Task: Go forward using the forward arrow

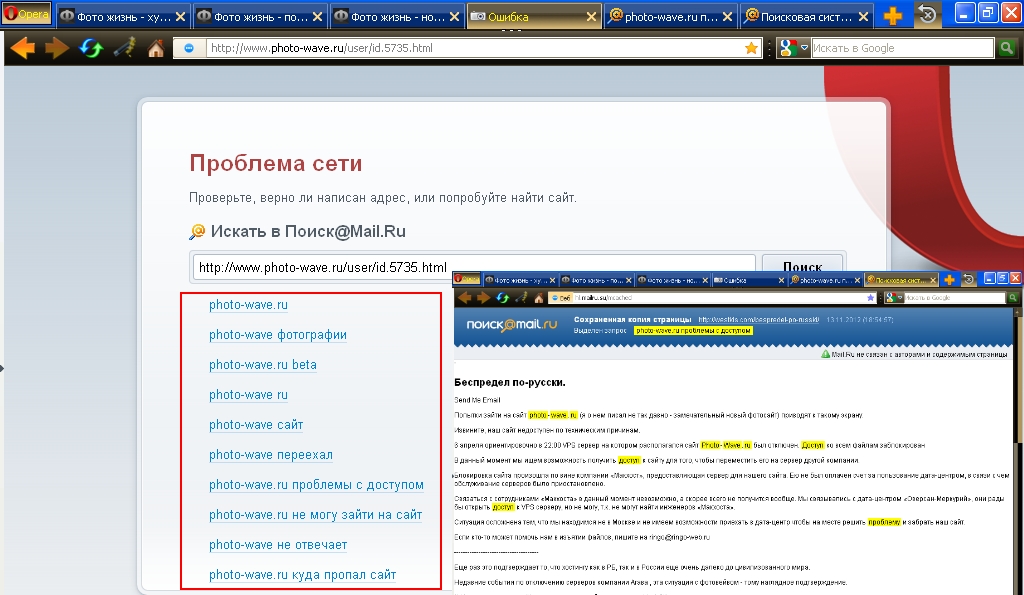Action: pos(57,48)
